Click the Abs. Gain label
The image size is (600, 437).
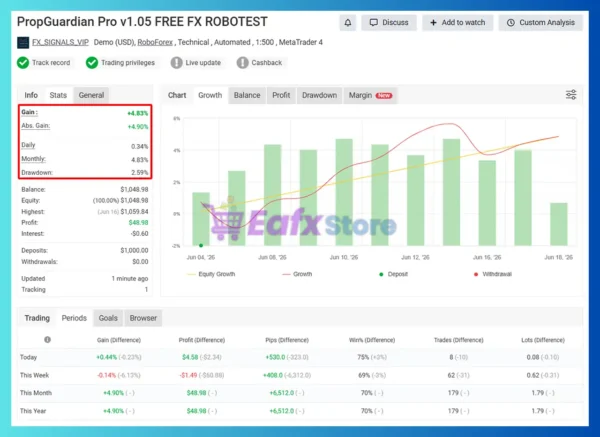click(x=36, y=126)
